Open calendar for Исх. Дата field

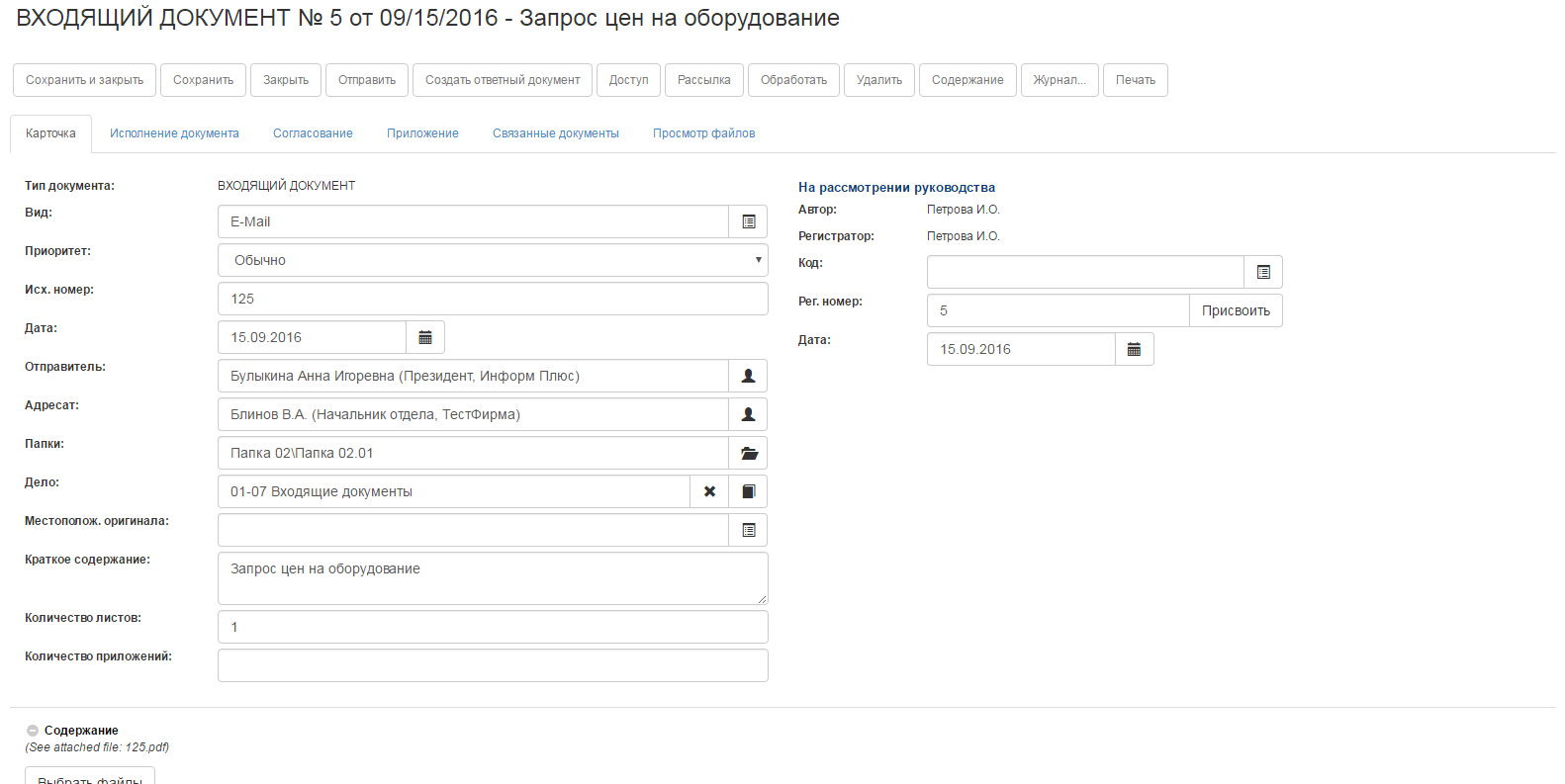coord(425,337)
